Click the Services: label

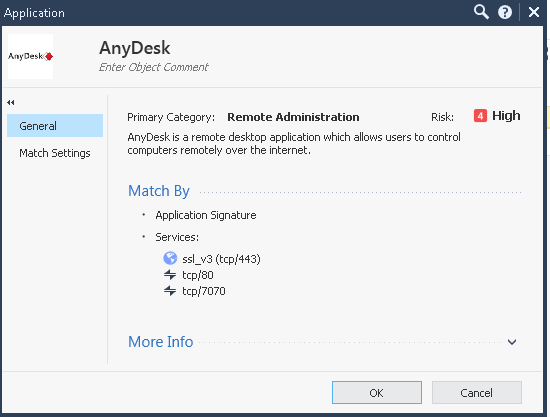(x=177, y=237)
